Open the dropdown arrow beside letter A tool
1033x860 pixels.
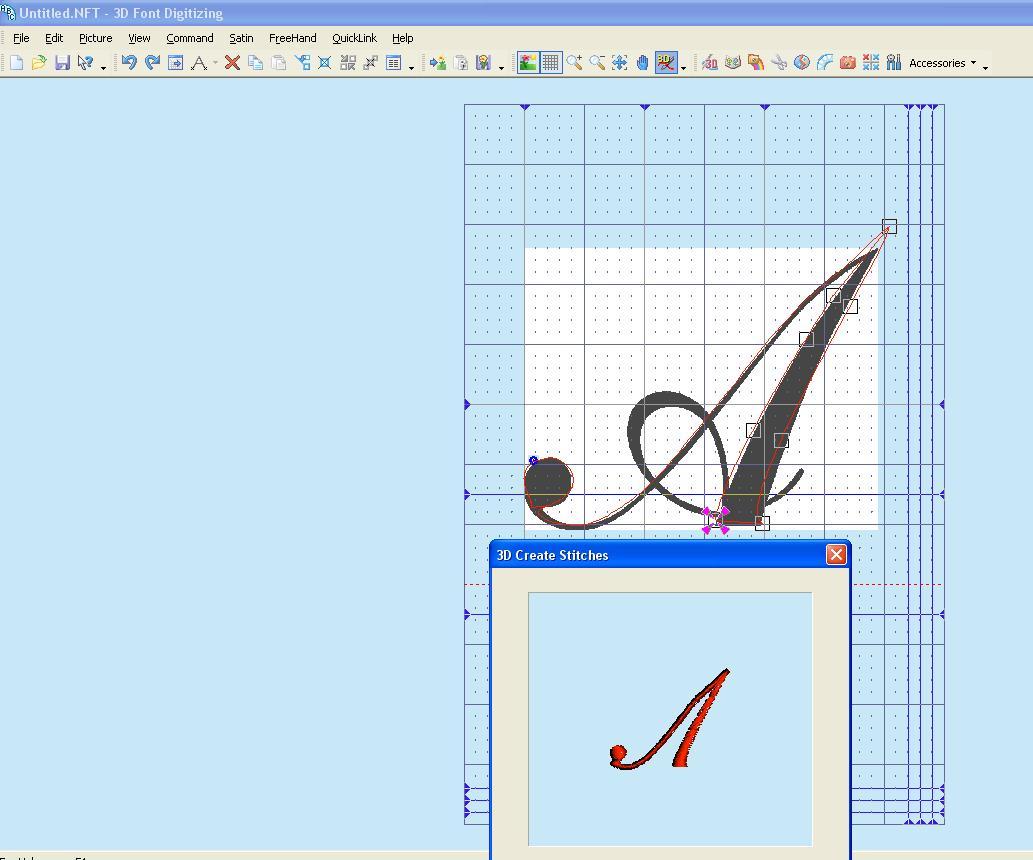point(215,64)
